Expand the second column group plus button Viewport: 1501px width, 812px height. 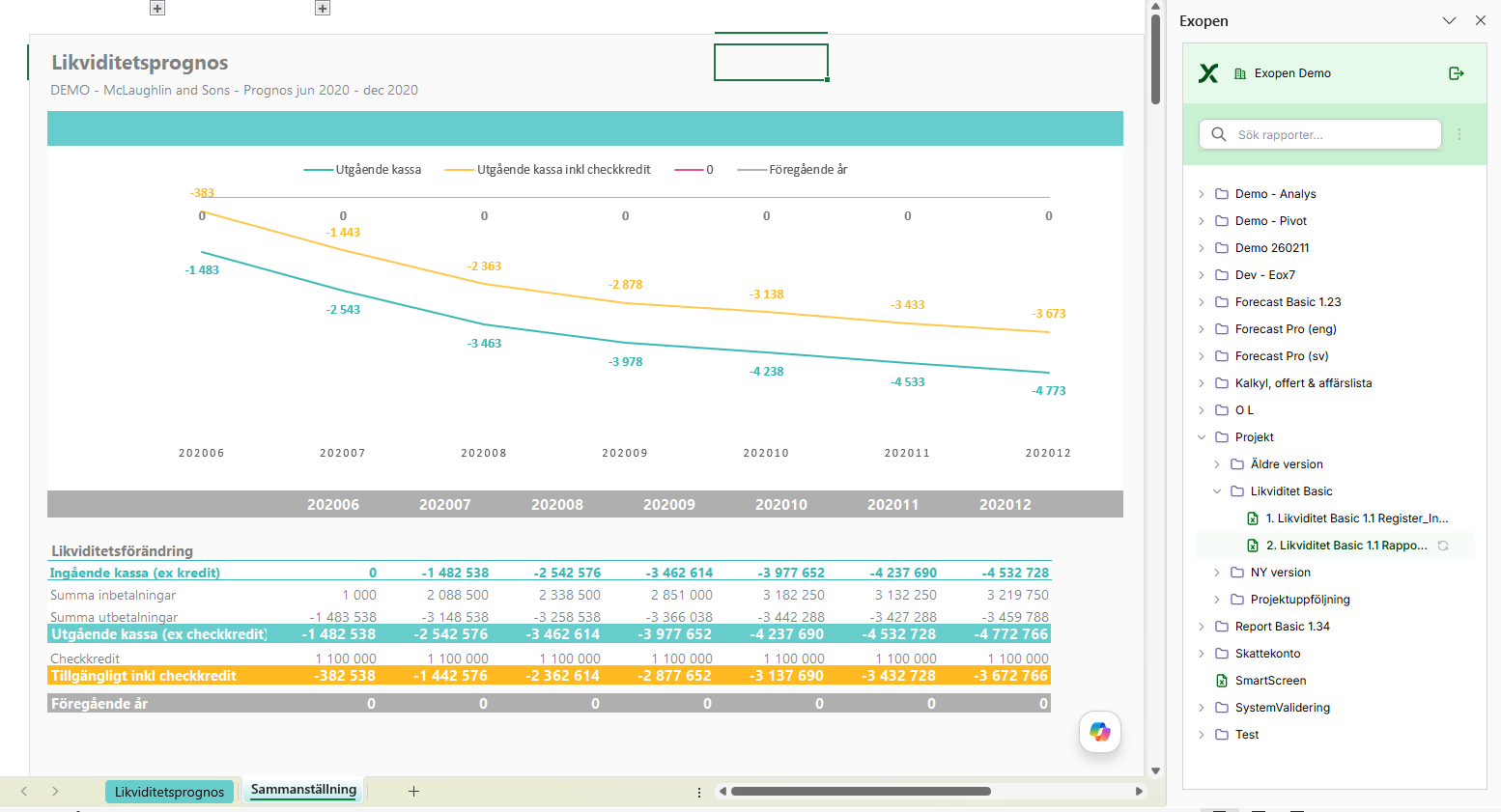click(x=323, y=8)
